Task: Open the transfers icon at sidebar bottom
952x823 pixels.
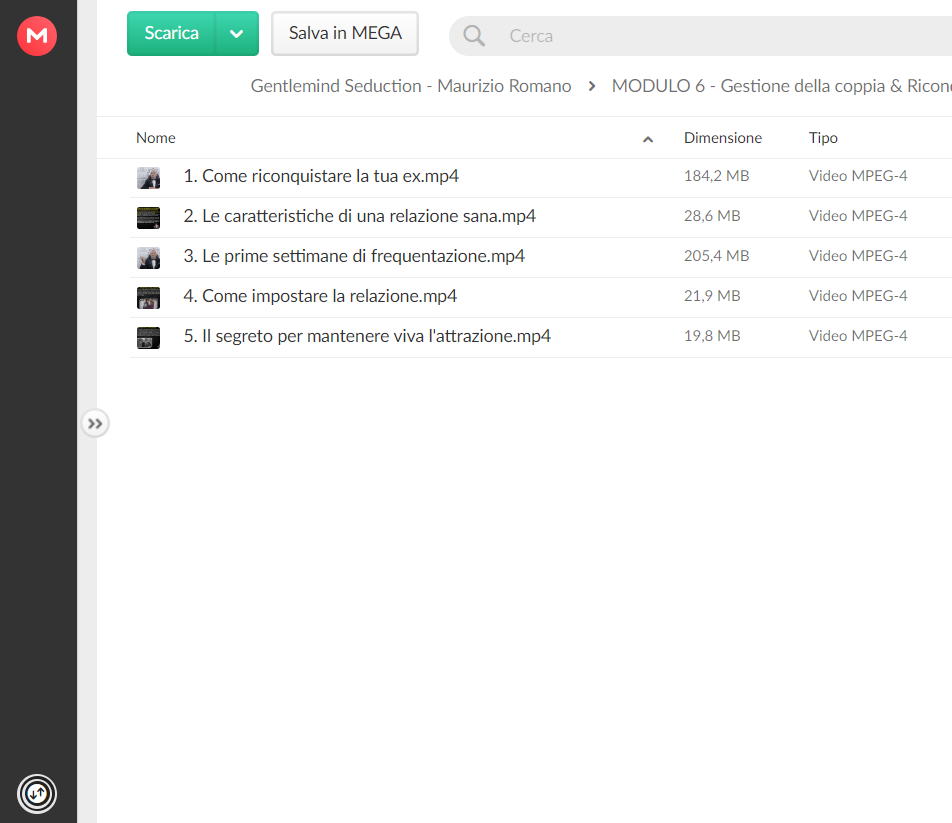Action: pos(37,793)
